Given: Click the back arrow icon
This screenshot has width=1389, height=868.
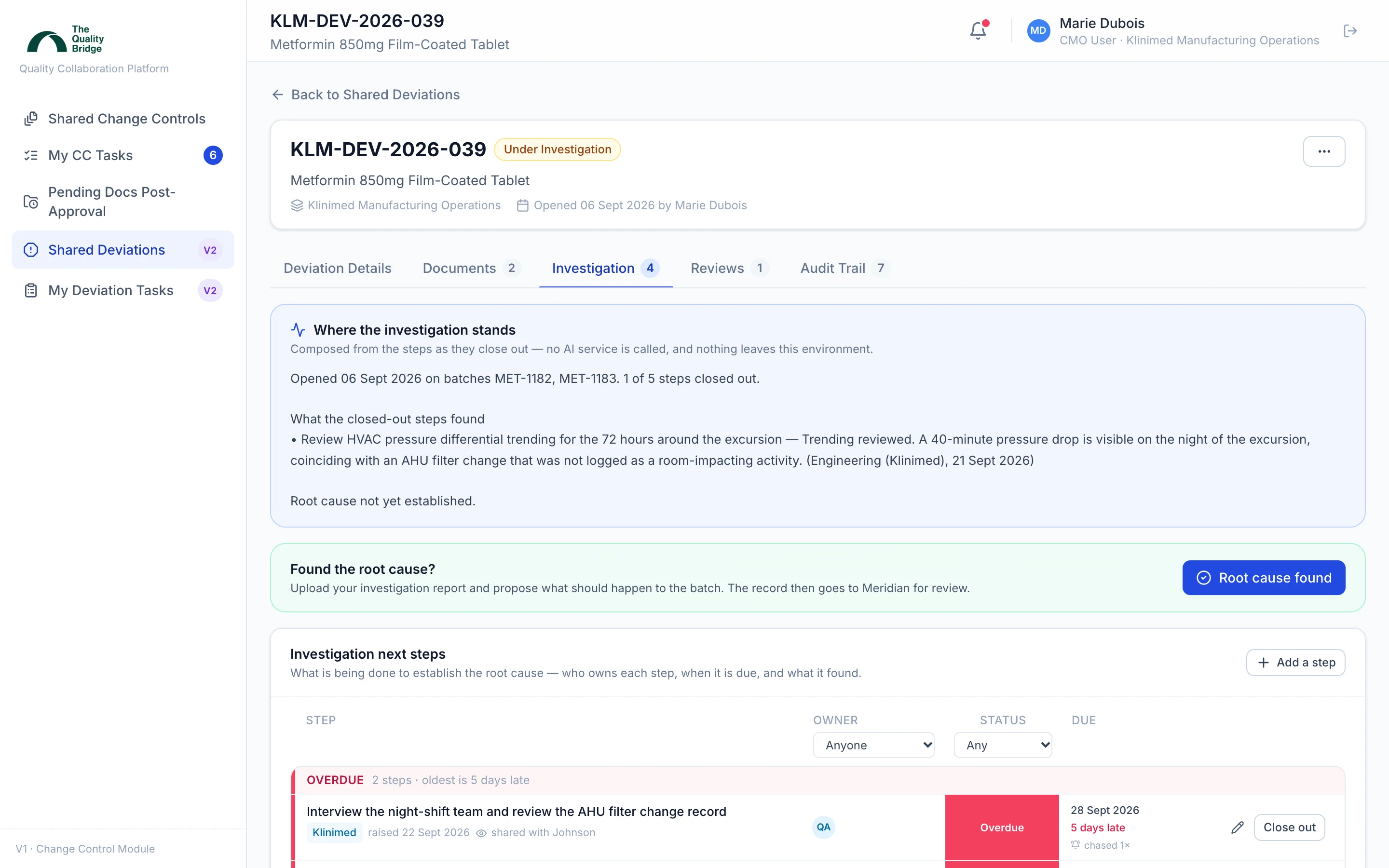Looking at the screenshot, I should tap(278, 95).
